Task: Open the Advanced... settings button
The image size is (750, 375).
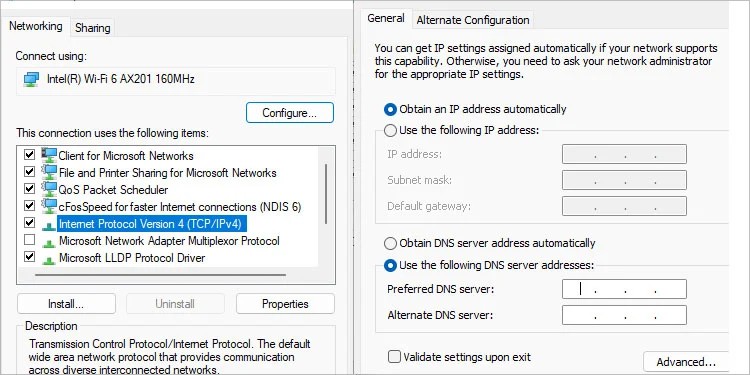Action: pyautogui.click(x=686, y=362)
